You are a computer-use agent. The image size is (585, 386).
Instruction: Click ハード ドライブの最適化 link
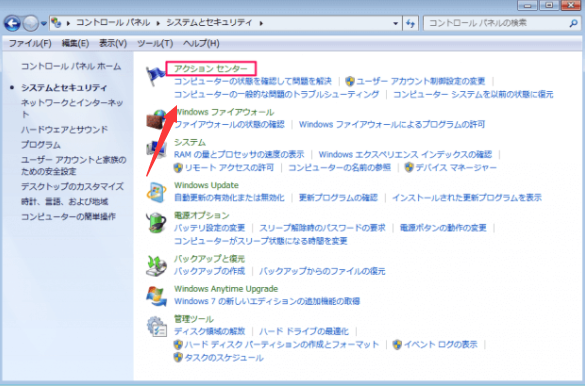click(304, 332)
